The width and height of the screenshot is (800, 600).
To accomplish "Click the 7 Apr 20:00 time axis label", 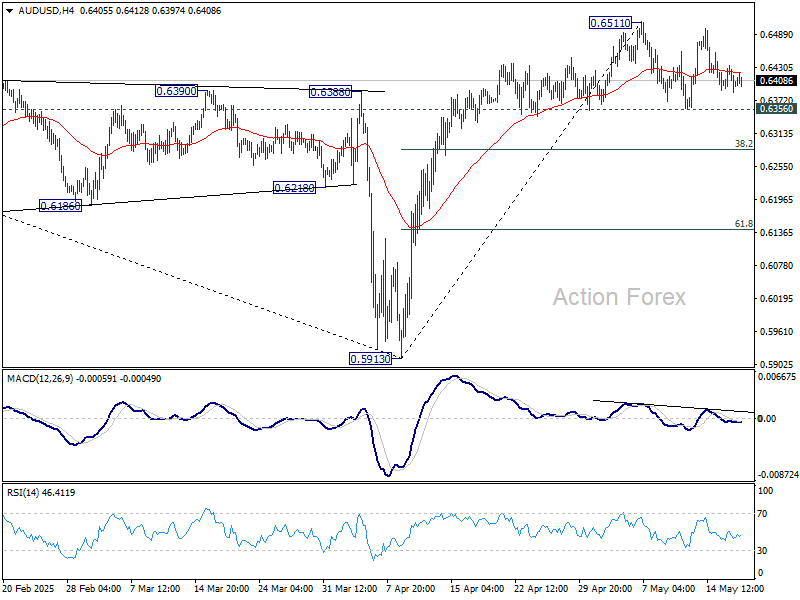I will coord(411,589).
